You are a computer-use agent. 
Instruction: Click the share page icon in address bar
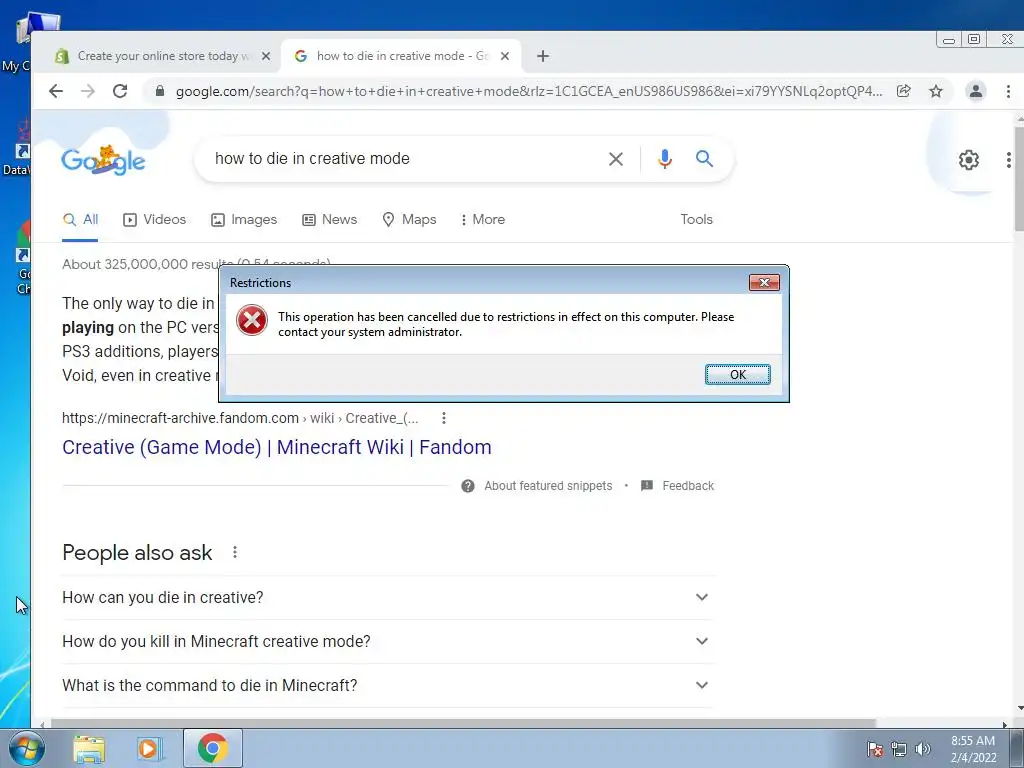click(903, 91)
